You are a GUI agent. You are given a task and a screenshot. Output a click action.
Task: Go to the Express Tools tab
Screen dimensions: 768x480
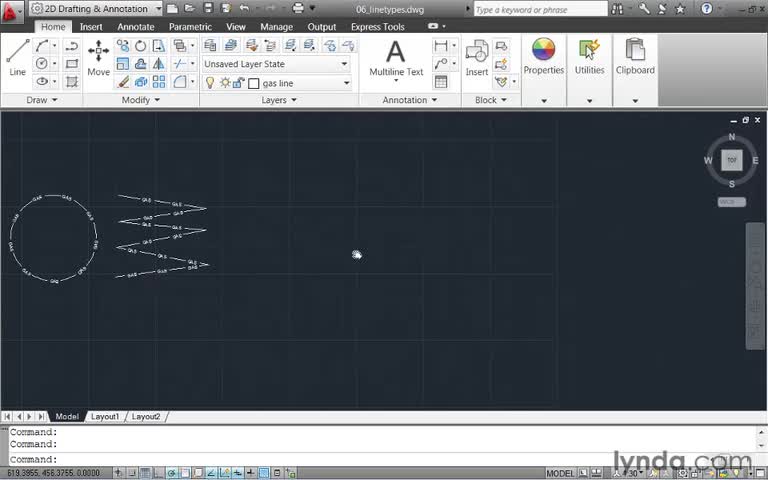[x=378, y=27]
